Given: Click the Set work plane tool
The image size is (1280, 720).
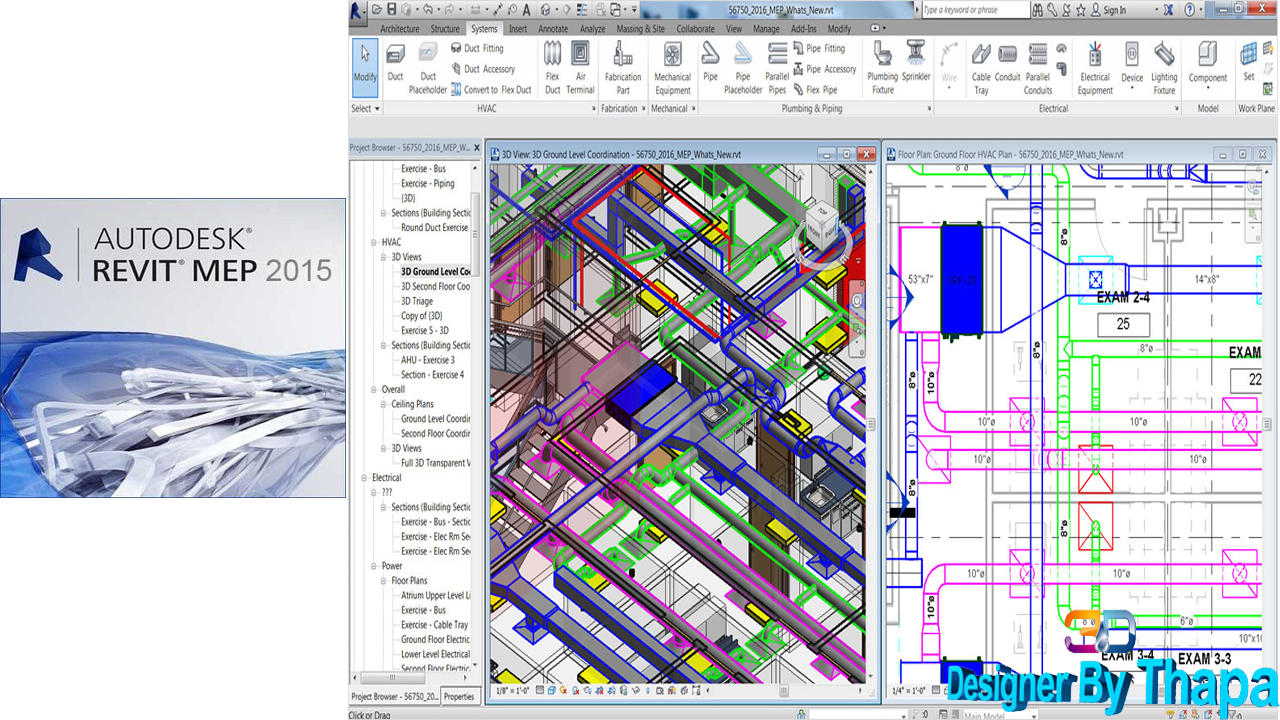Looking at the screenshot, I should coord(1249,62).
